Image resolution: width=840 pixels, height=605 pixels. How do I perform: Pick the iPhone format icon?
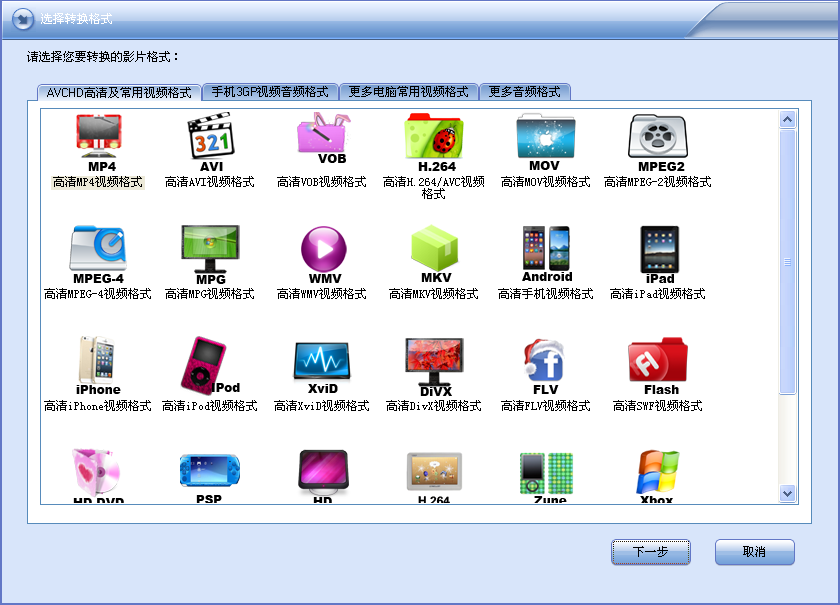click(x=98, y=360)
